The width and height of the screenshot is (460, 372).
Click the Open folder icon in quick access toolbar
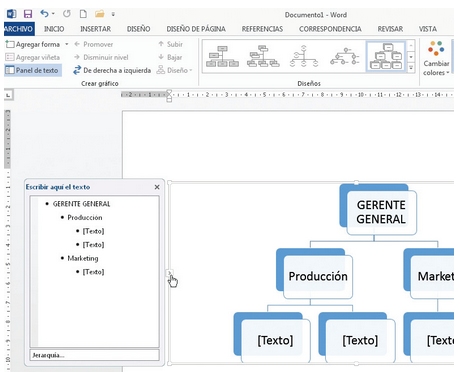coord(99,14)
